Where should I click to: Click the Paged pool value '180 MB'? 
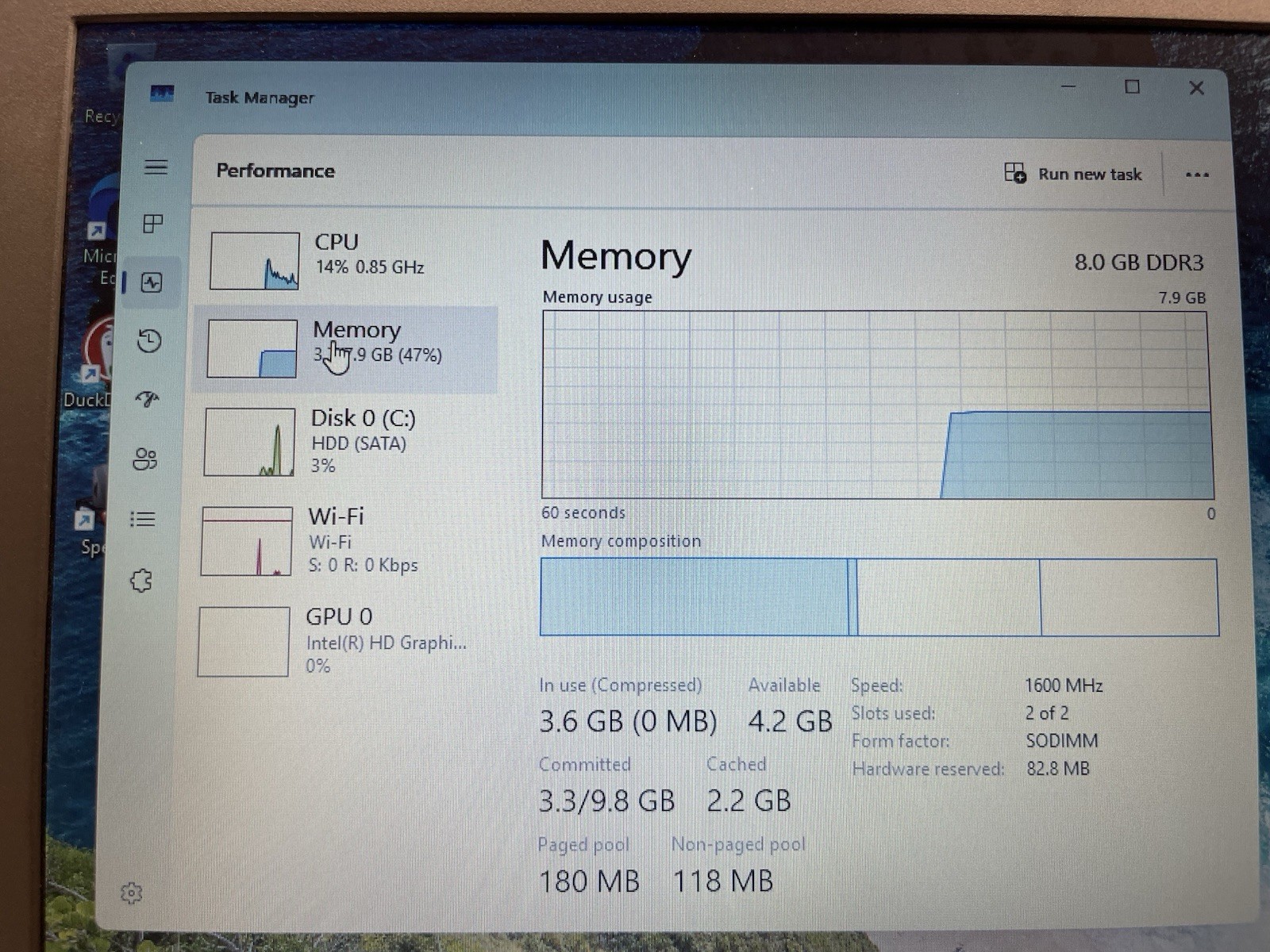589,881
